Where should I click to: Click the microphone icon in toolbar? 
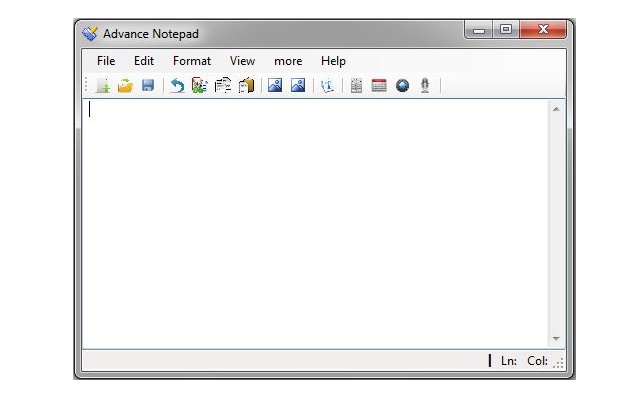pos(425,86)
